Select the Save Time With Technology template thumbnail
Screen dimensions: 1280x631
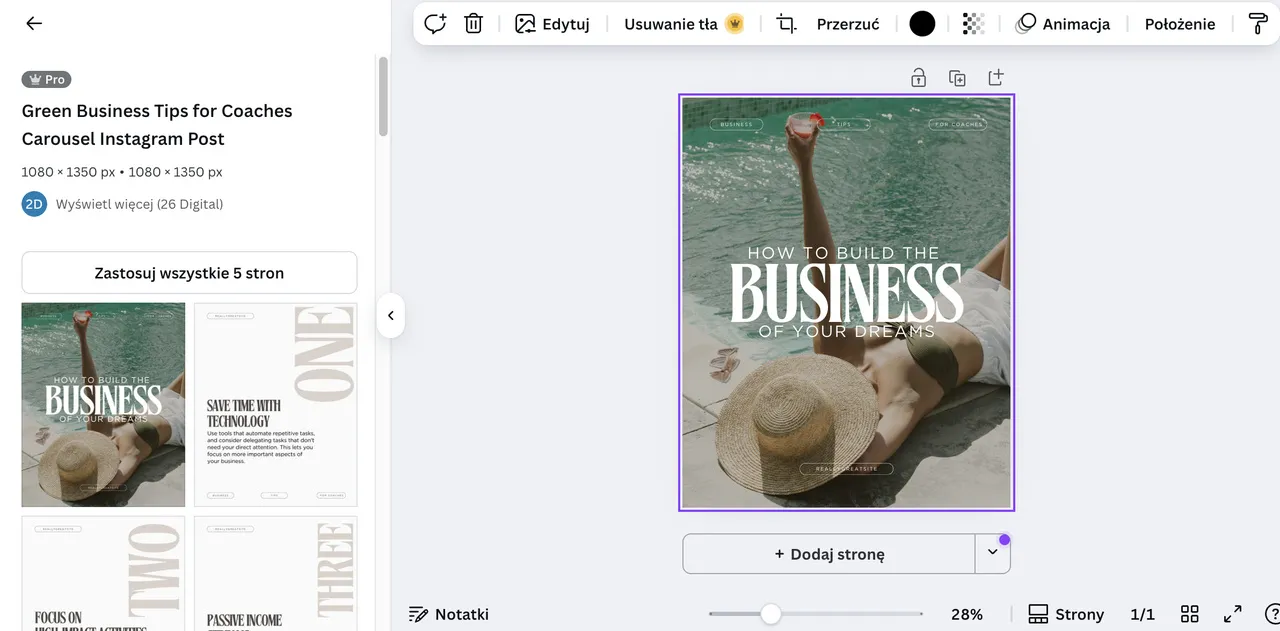pyautogui.click(x=275, y=405)
